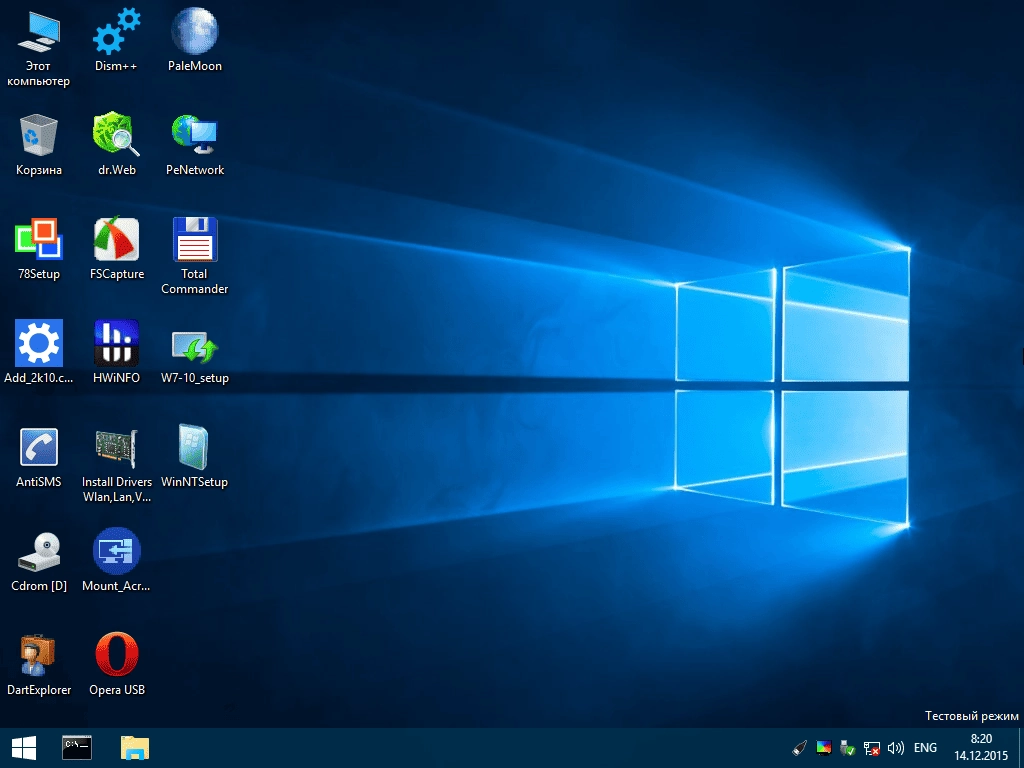Launch the DartExplorer icon
The image size is (1024, 768).
pyautogui.click(x=39, y=654)
